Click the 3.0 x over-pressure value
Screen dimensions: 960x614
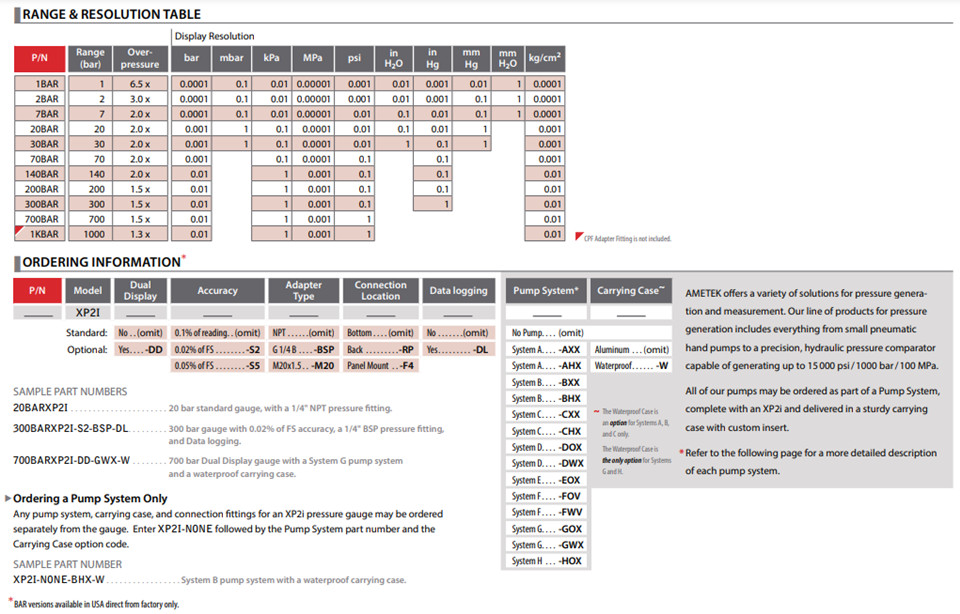click(141, 99)
